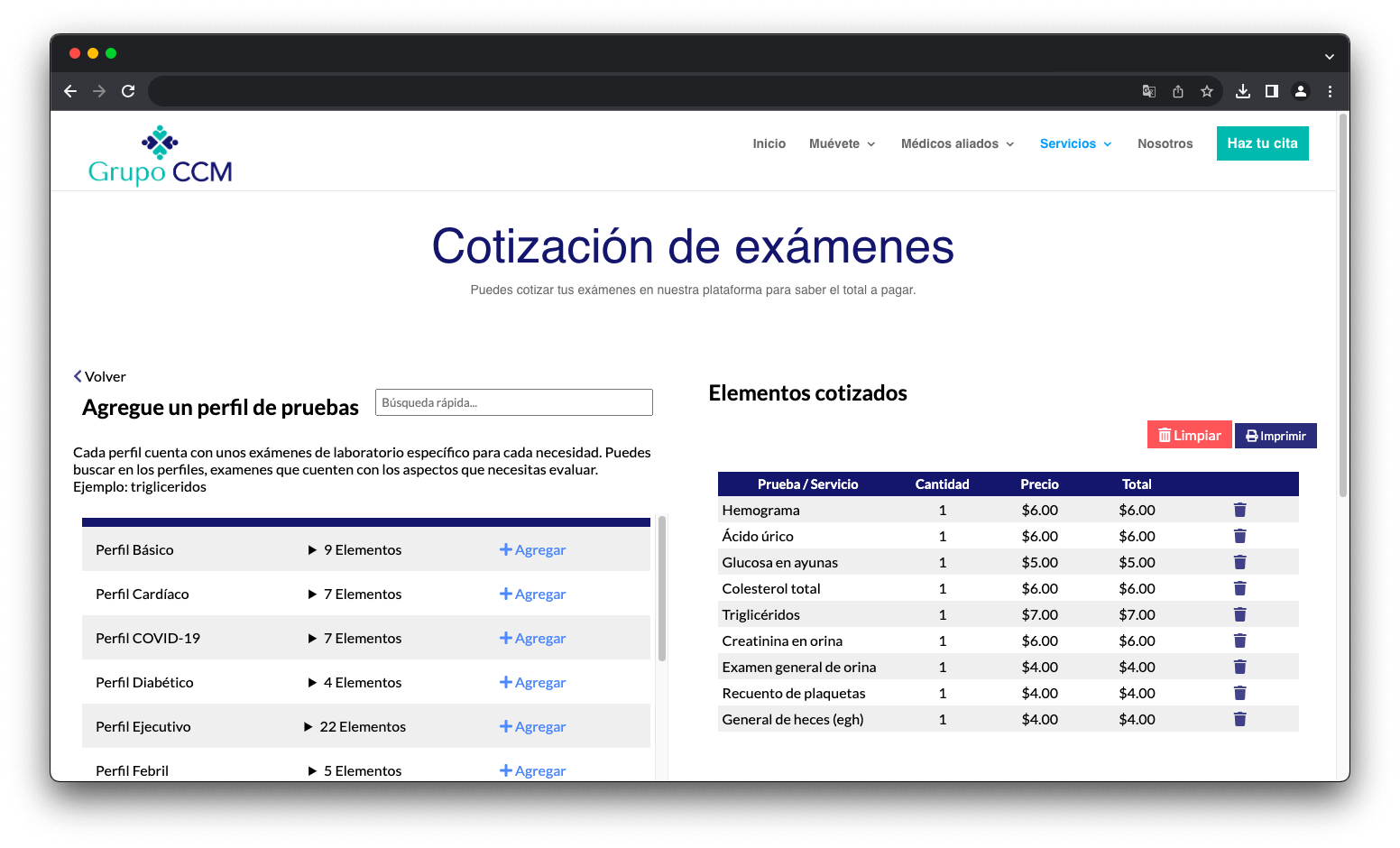Open the Médicos aliados menu
The height and width of the screenshot is (848, 1400).
point(957,143)
